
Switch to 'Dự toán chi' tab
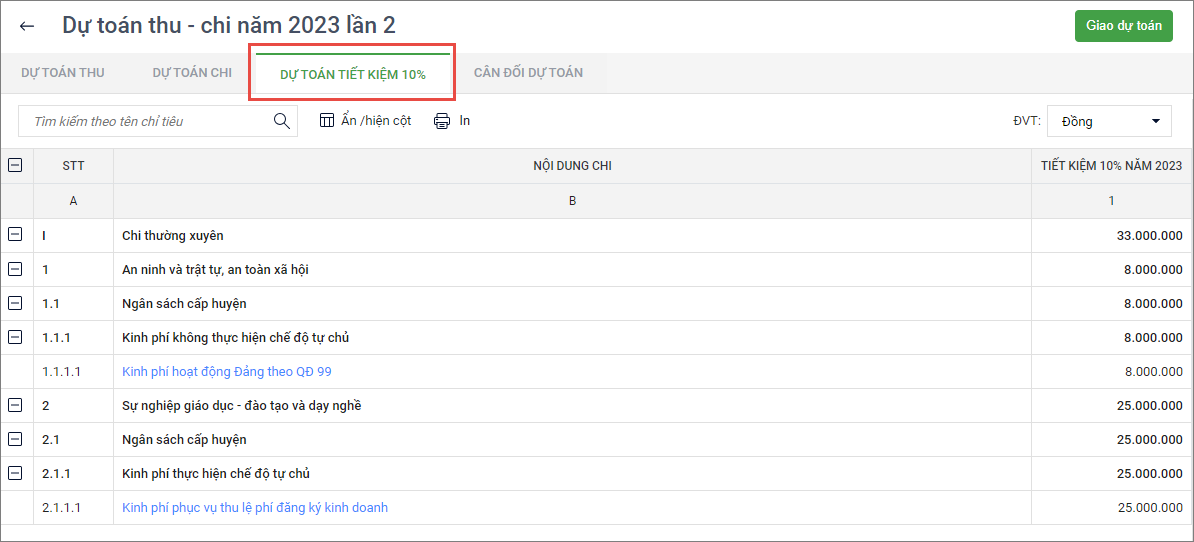coord(192,73)
